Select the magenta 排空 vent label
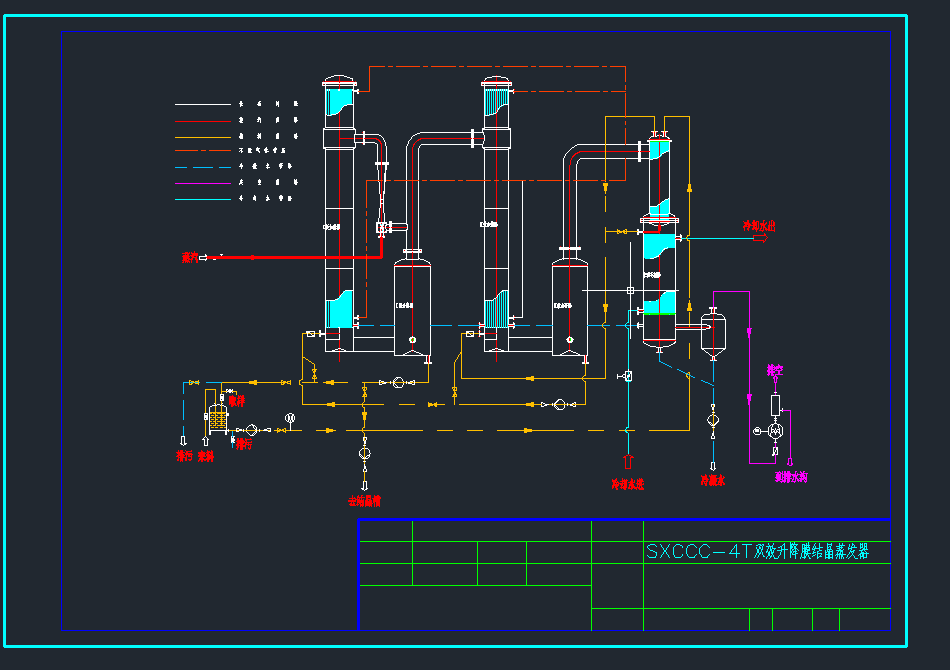Image resolution: width=950 pixels, height=670 pixels. pos(775,370)
